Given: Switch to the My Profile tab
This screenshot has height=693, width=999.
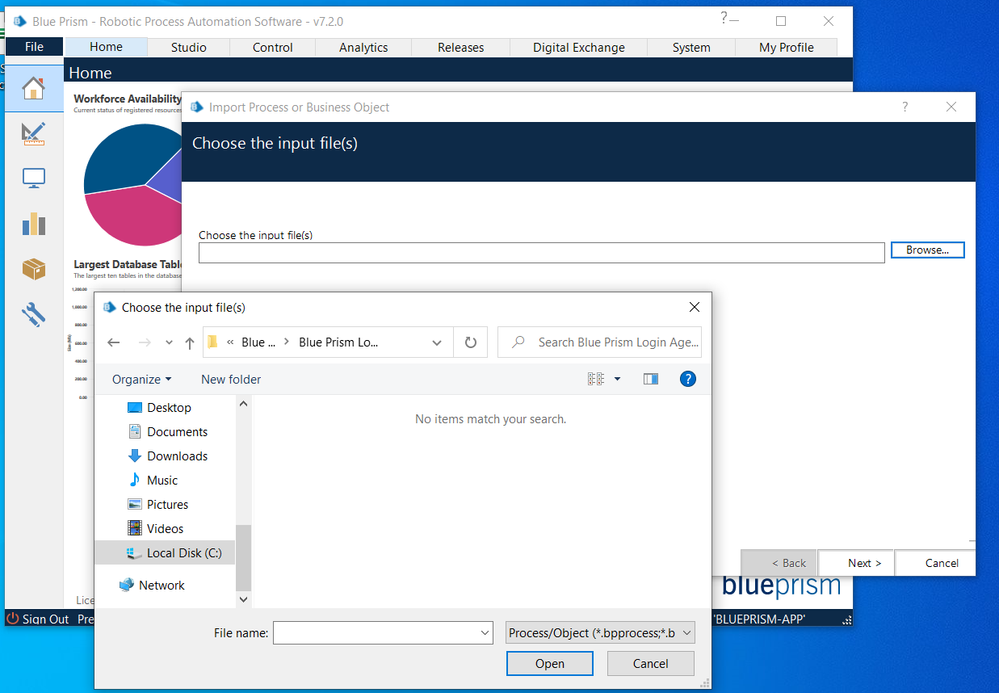Looking at the screenshot, I should click(x=786, y=47).
